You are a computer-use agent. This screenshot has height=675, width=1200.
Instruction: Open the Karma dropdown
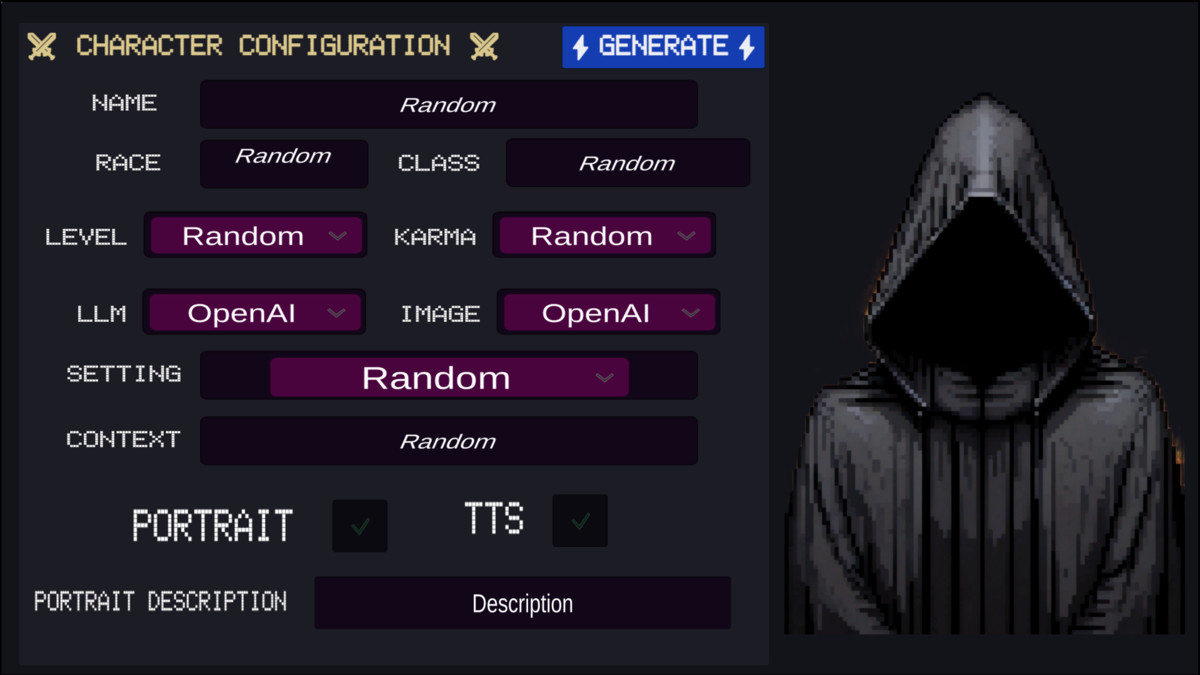click(604, 236)
